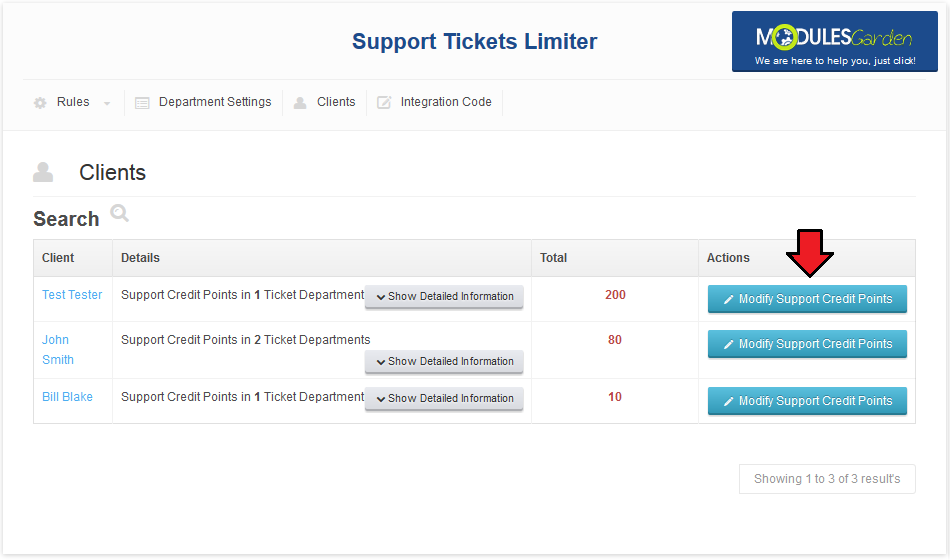Click the Integration Code edit icon
Viewport: 950px width, 560px height.
click(x=384, y=102)
